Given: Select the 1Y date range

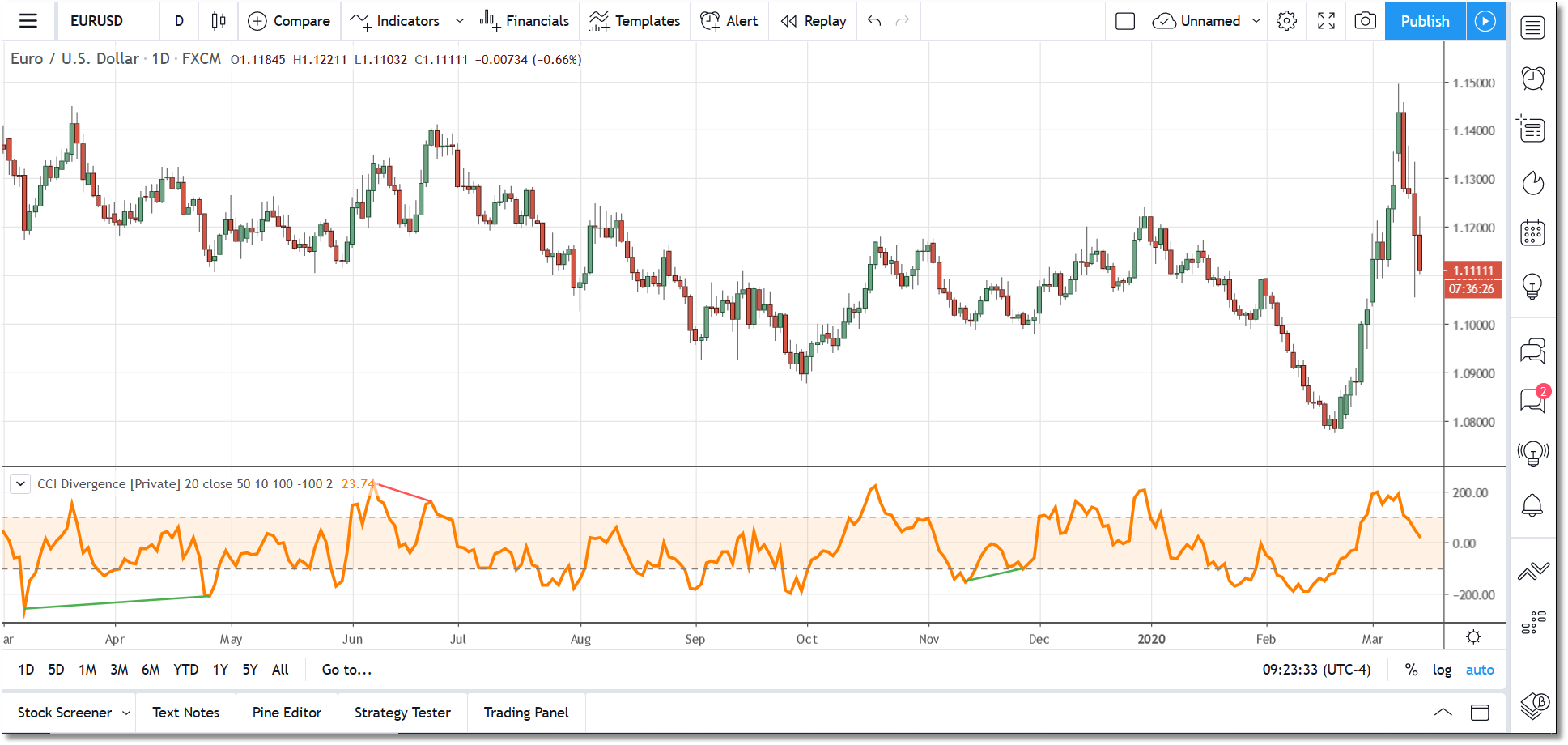Looking at the screenshot, I should pyautogui.click(x=220, y=670).
